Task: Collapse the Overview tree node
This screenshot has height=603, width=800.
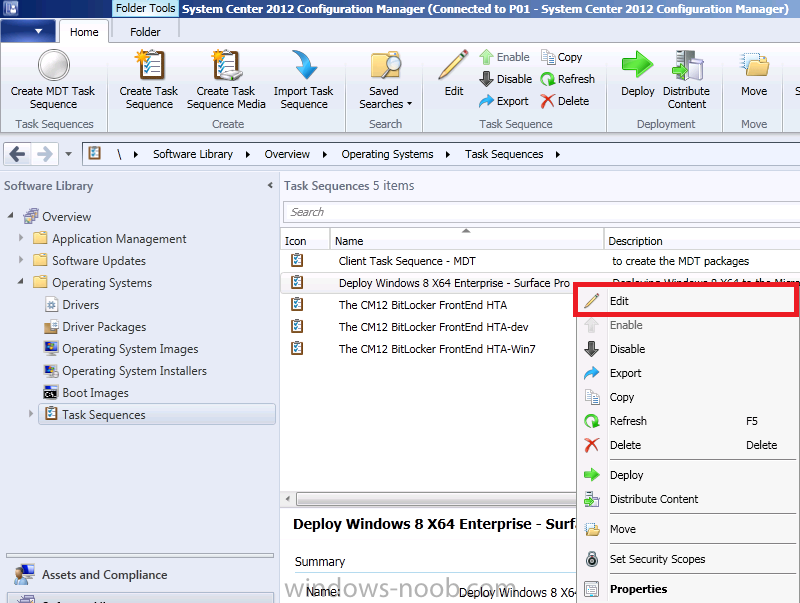Action: click(x=11, y=216)
